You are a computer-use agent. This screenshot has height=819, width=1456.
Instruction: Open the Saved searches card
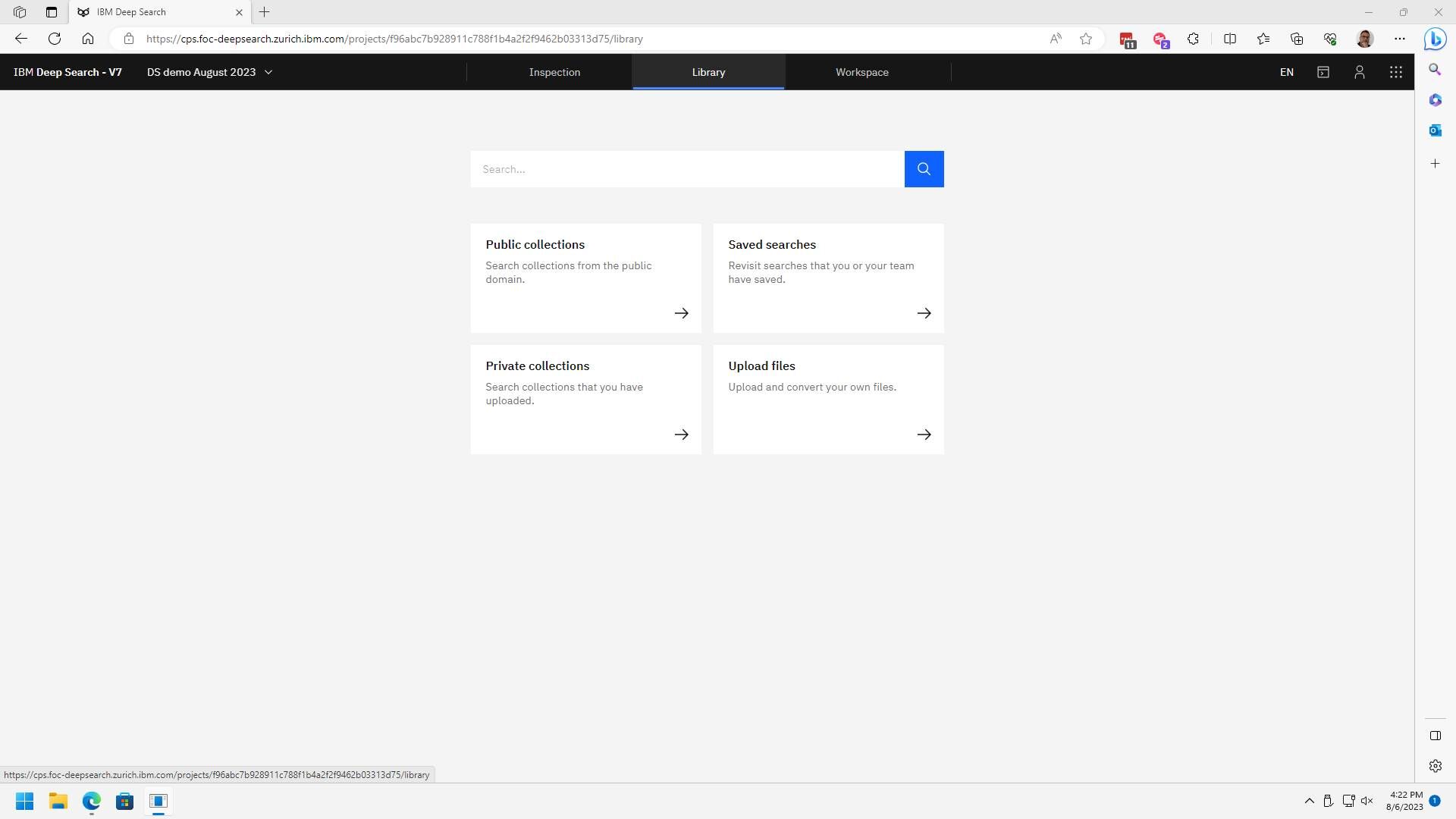(x=828, y=278)
